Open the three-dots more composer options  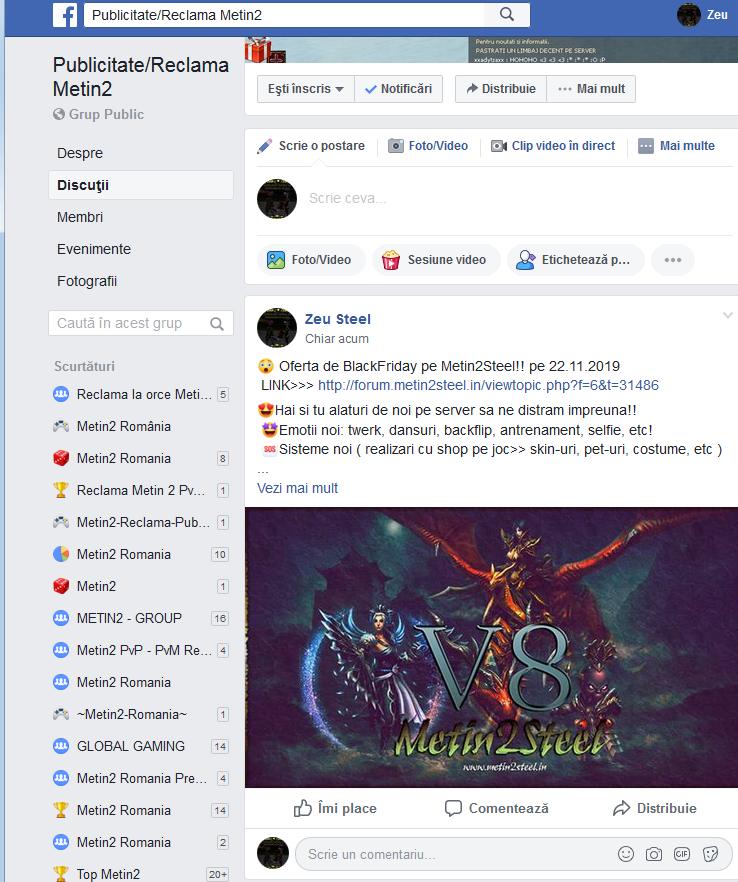[x=673, y=260]
